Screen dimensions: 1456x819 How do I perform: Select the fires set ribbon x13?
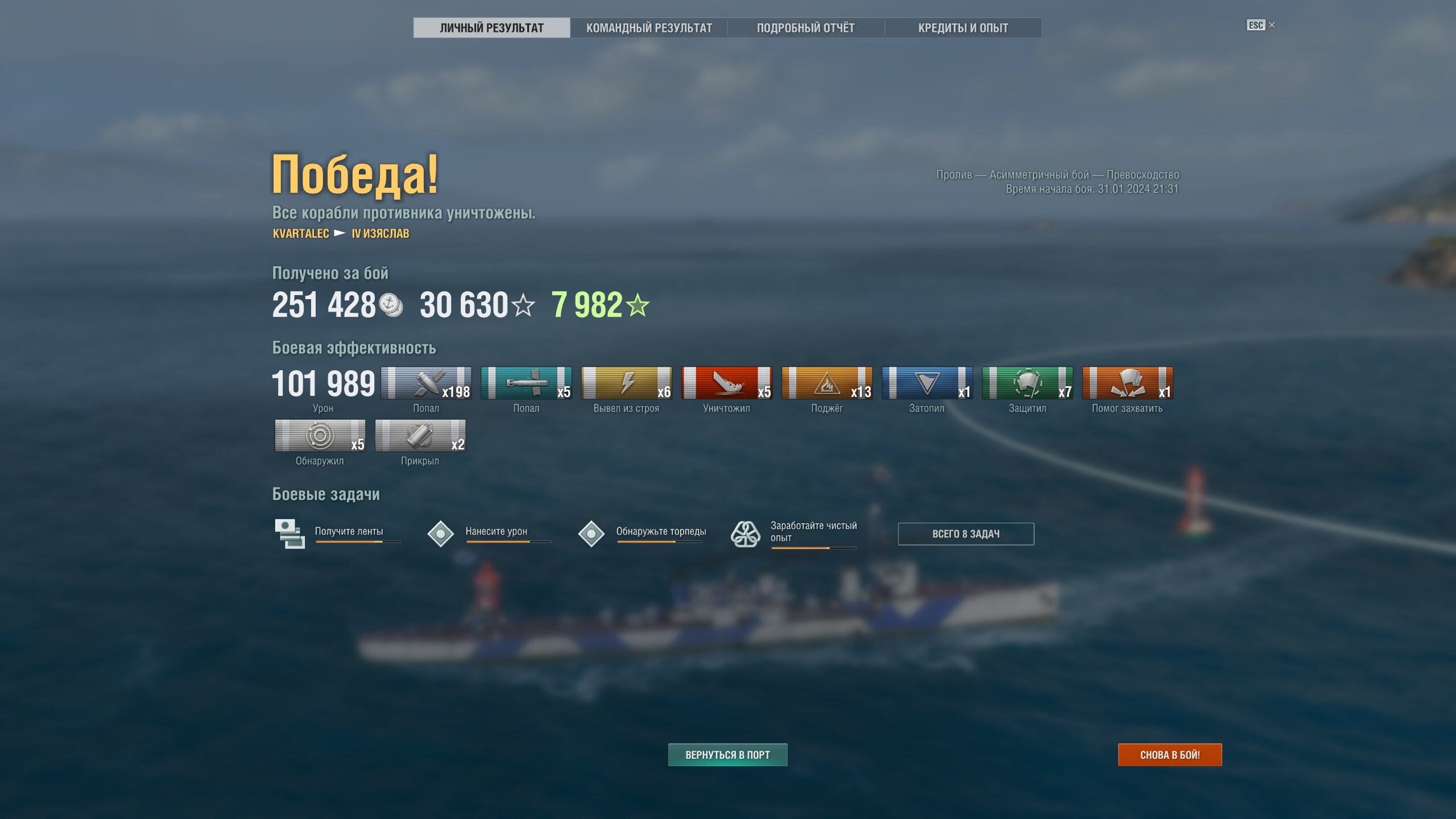[x=826, y=383]
